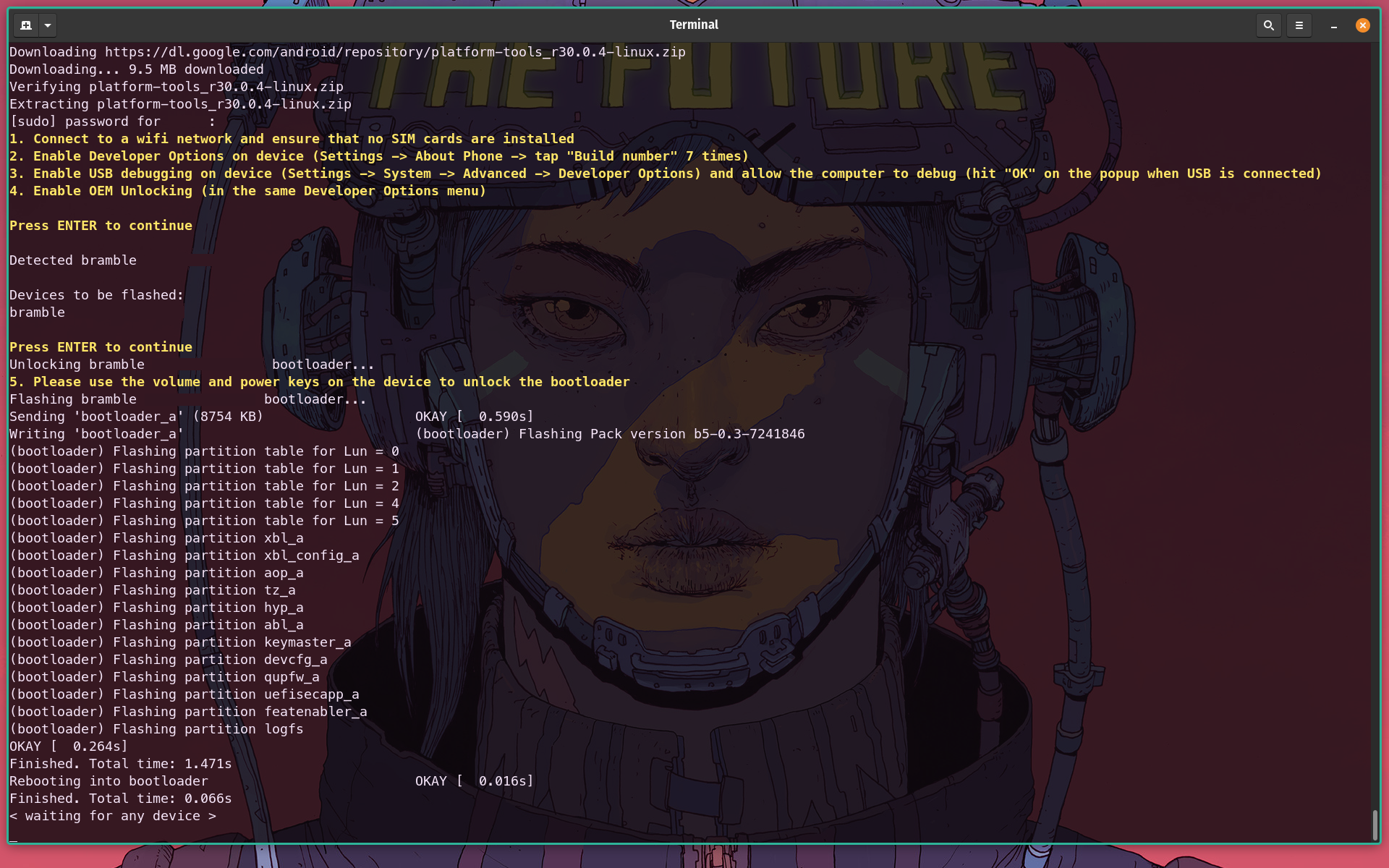Expand the new tab dropdown arrow
The width and height of the screenshot is (1389, 868).
coord(48,25)
